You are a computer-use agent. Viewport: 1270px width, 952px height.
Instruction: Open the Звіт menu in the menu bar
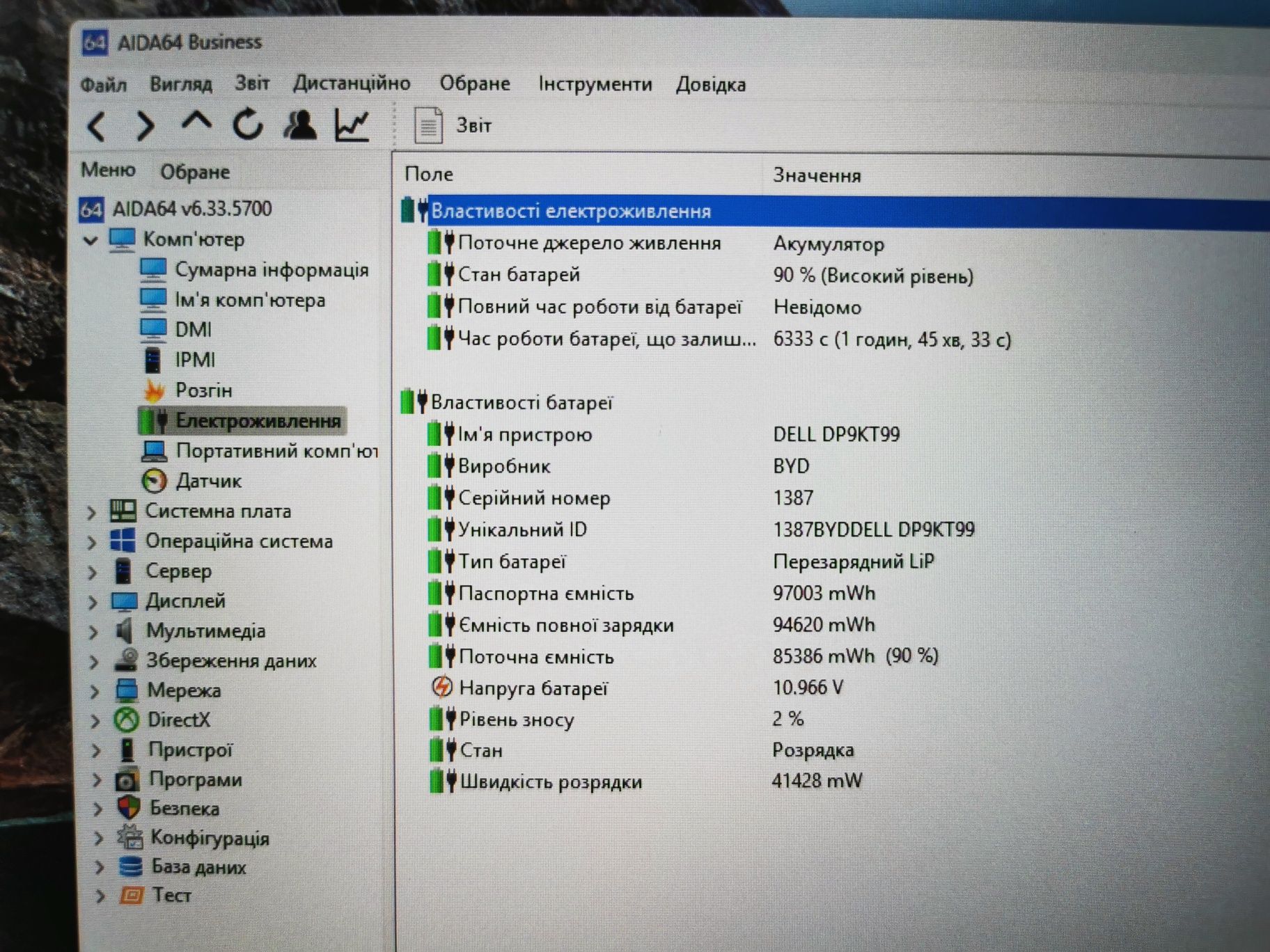click(252, 83)
